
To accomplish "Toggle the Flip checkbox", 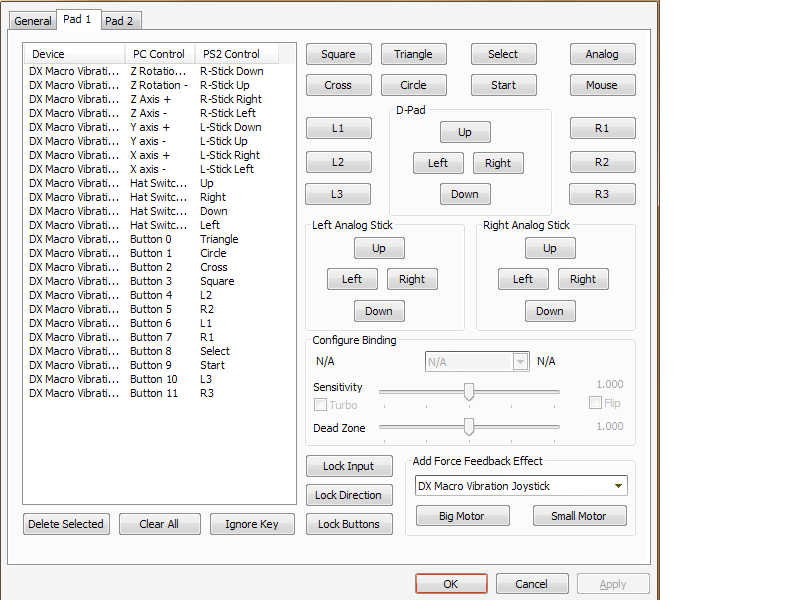I will 596,403.
